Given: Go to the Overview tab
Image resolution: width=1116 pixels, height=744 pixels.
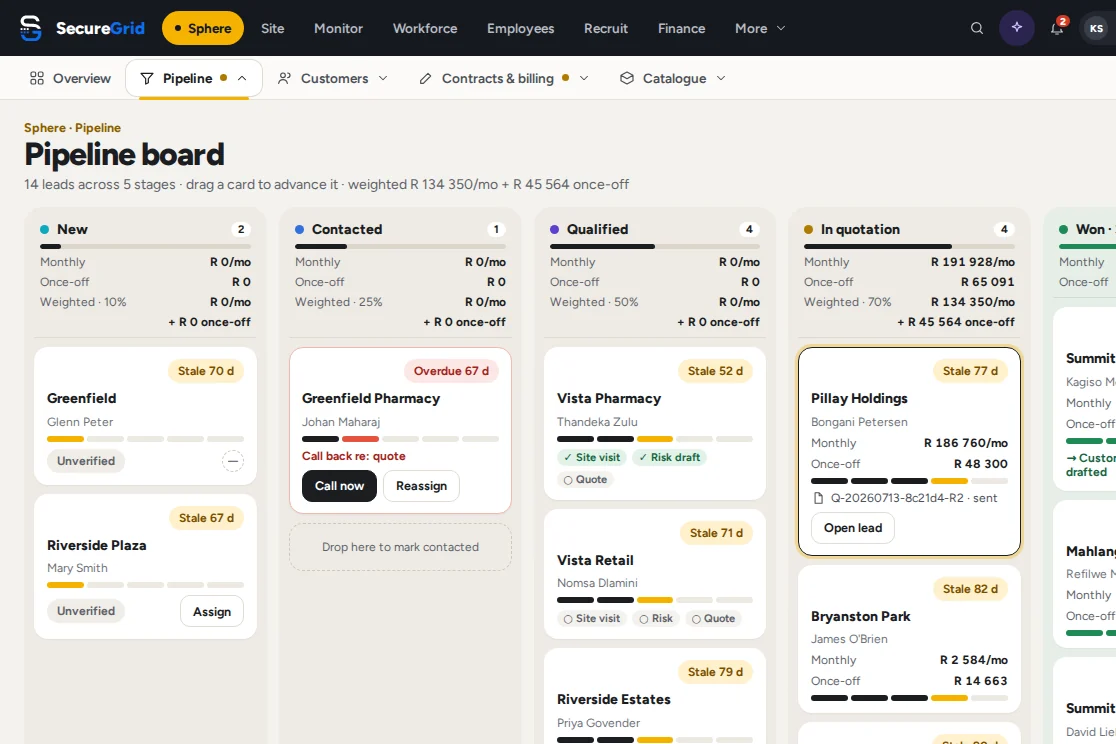Looking at the screenshot, I should tap(70, 78).
